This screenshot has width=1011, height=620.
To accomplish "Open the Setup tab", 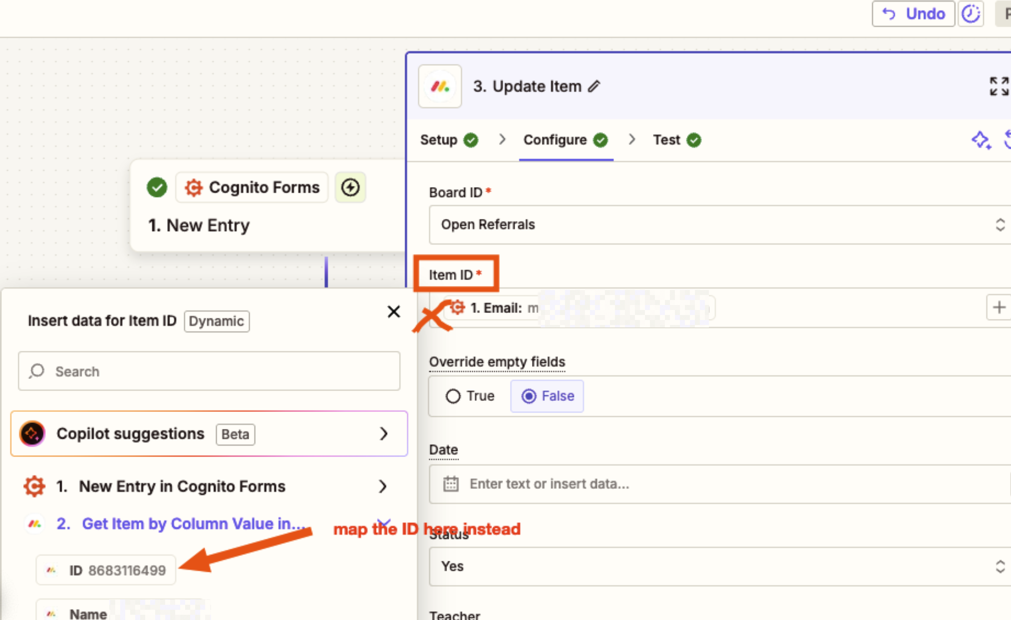I will coord(449,140).
